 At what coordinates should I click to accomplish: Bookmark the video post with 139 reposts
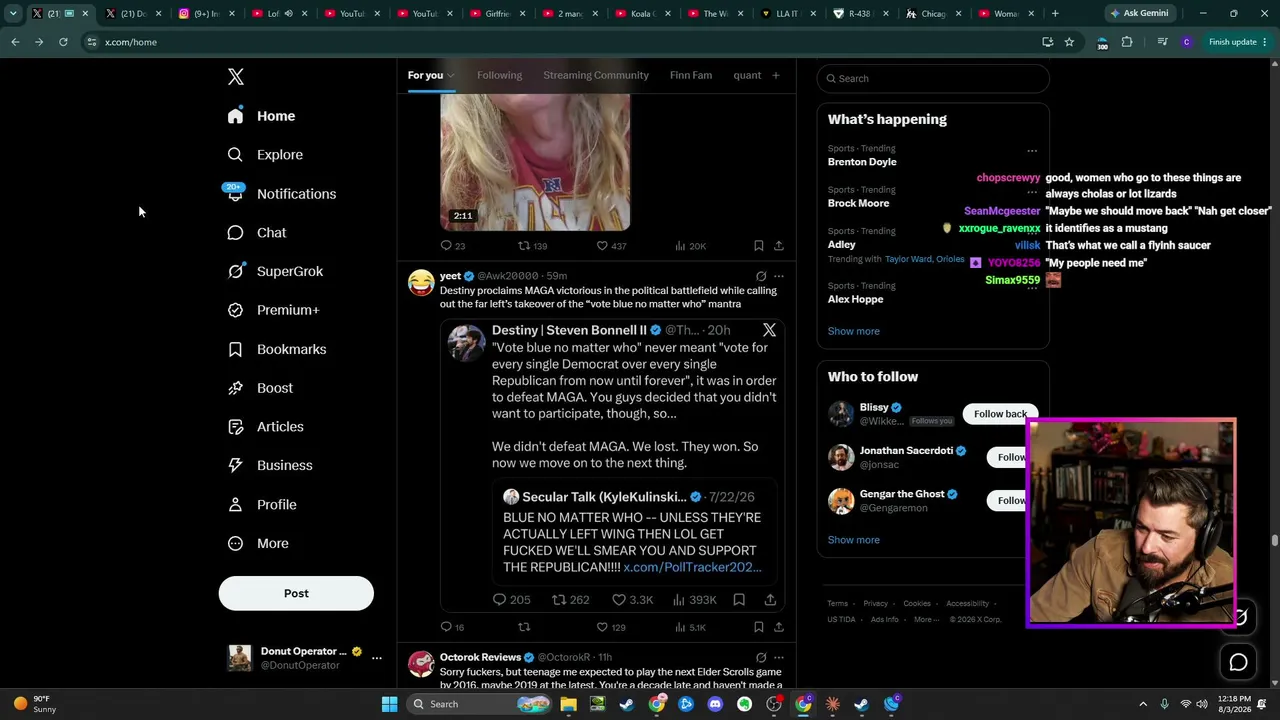[x=759, y=246]
